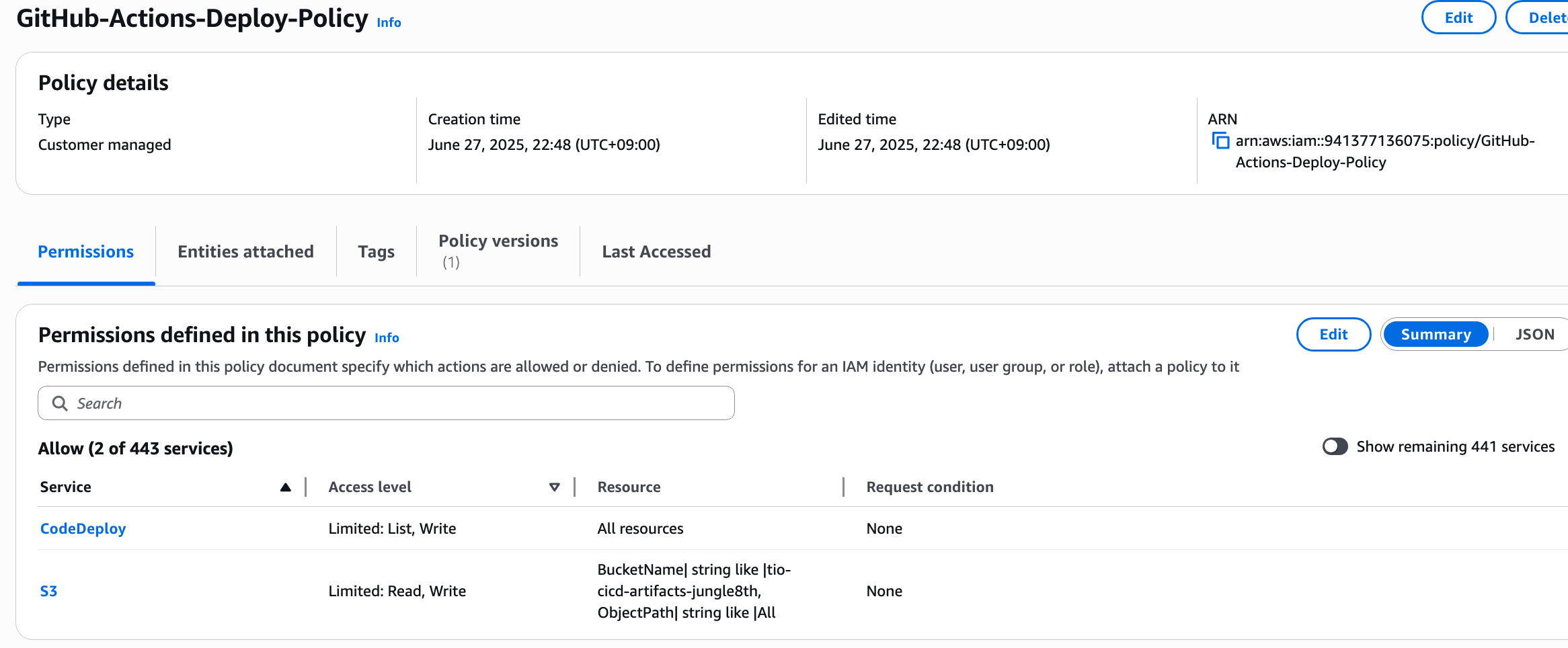Screen dimensions: 1568x648
Task: Copy the policy ARN with the copy icon
Action: point(1220,141)
